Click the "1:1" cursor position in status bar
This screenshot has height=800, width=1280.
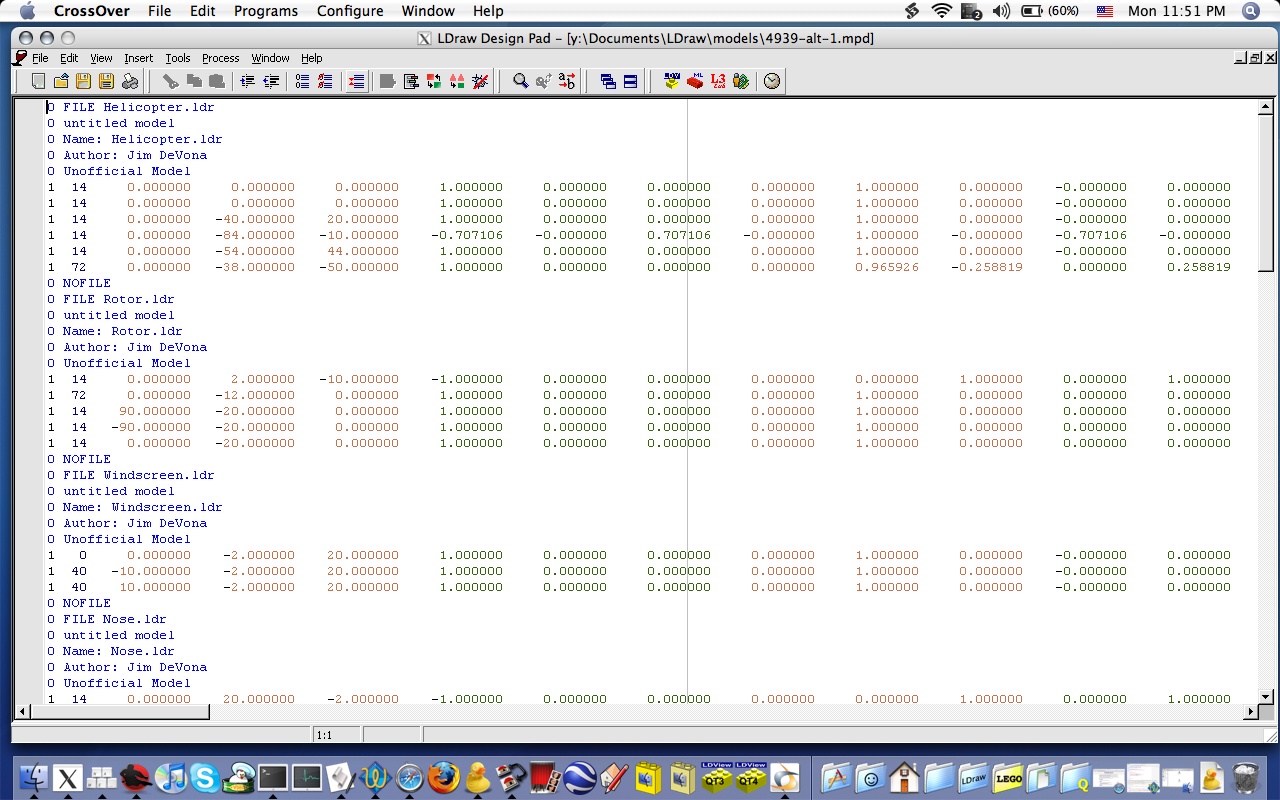(x=324, y=735)
